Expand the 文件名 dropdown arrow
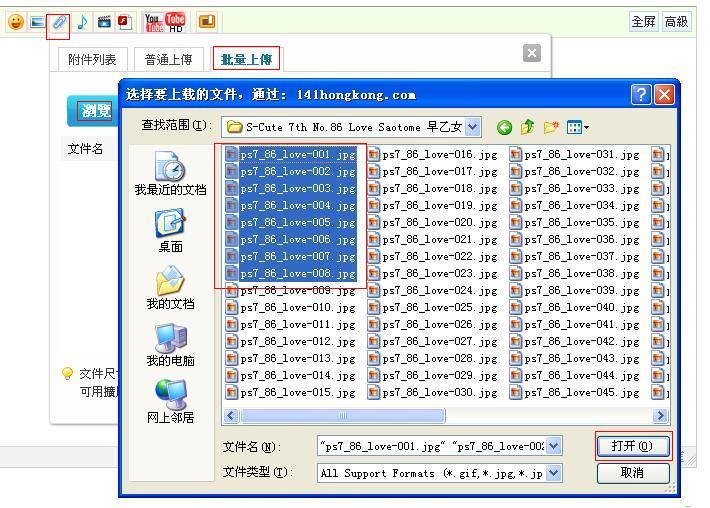The width and height of the screenshot is (710, 508). pyautogui.click(x=554, y=446)
